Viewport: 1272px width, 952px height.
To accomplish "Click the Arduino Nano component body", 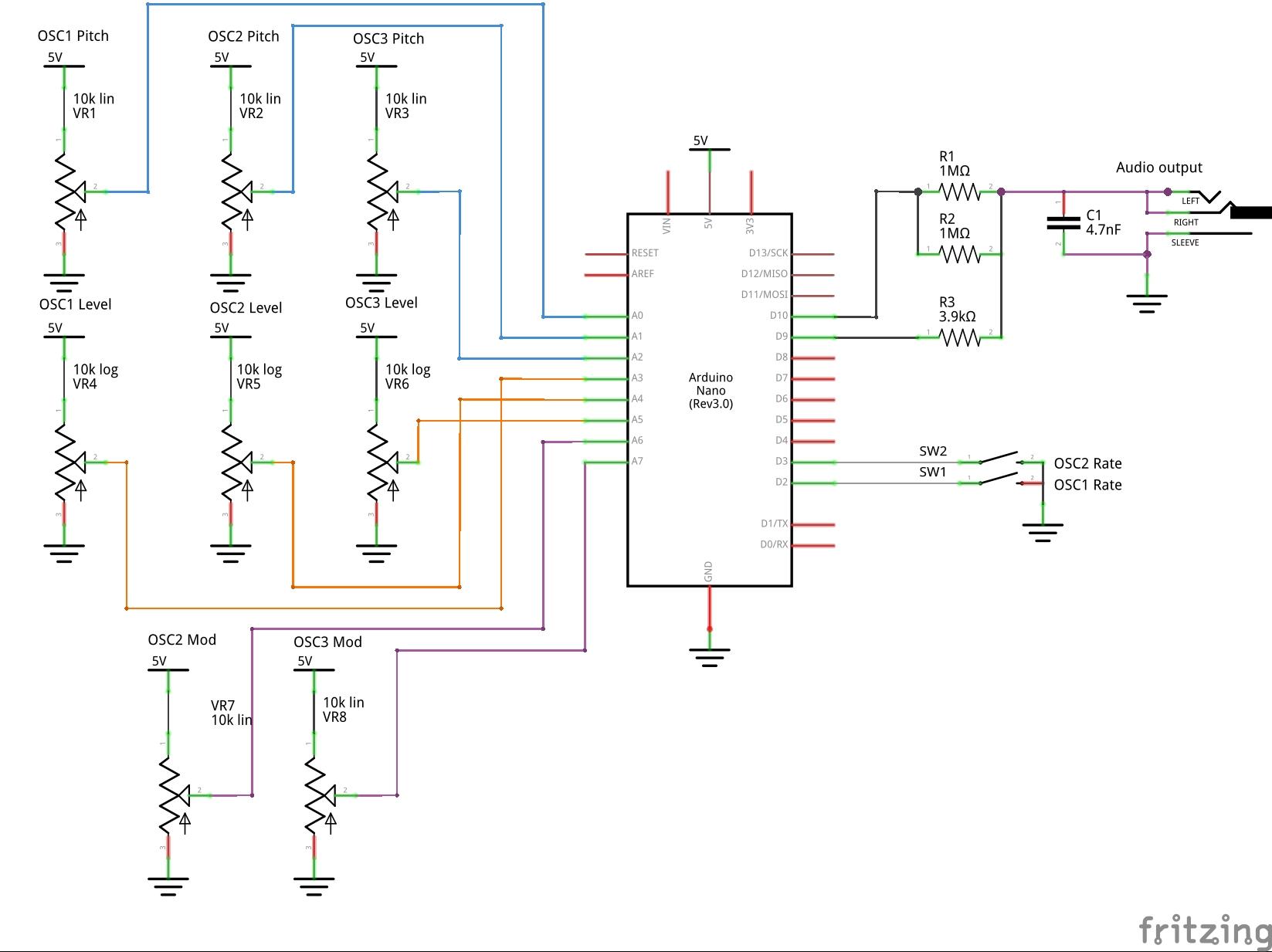I will (709, 390).
